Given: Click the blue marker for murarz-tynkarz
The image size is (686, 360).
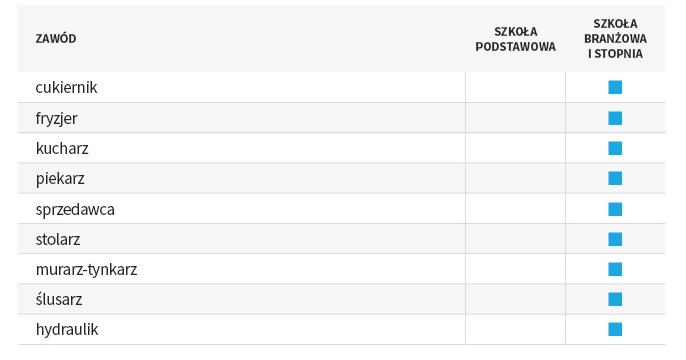Looking at the screenshot, I should pyautogui.click(x=615, y=269).
